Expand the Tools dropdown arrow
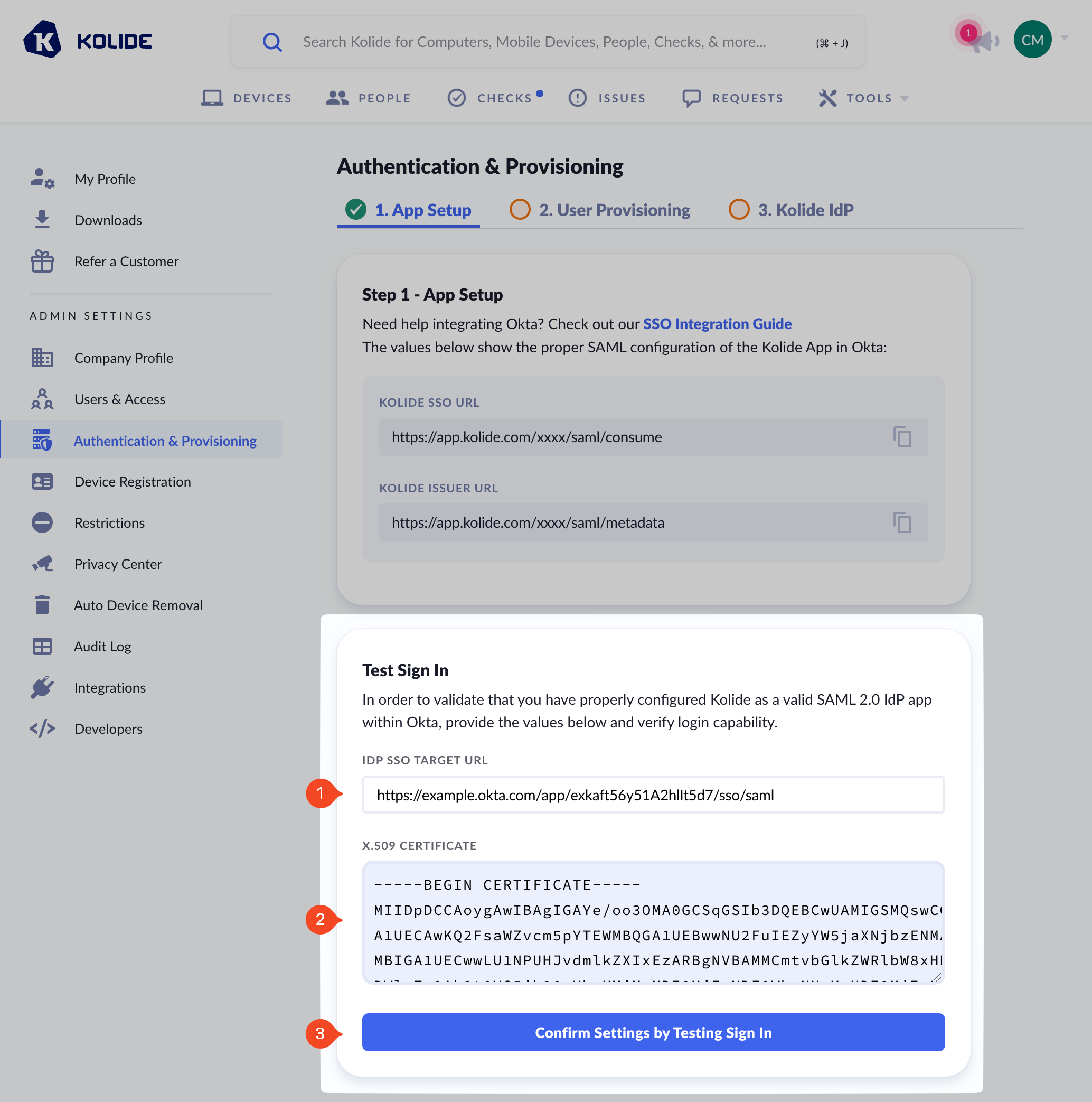Viewport: 1092px width, 1102px height. [904, 99]
